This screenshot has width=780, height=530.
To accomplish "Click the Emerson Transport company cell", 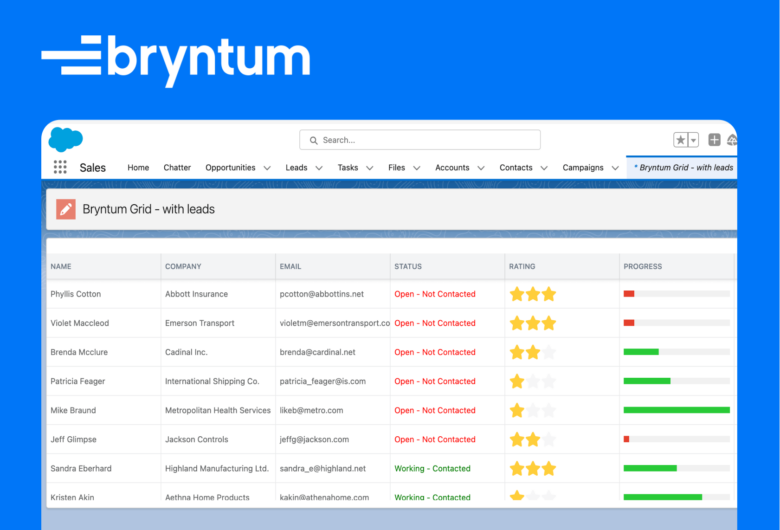I will pos(218,323).
